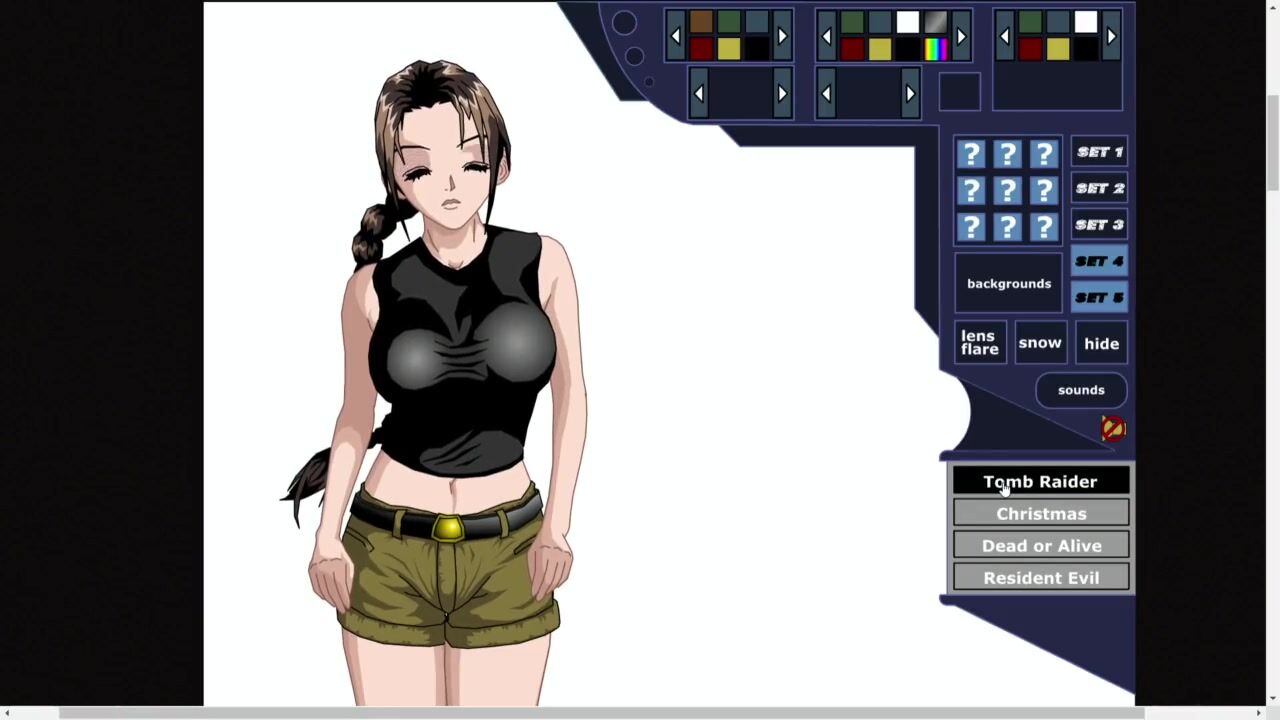Switch to SET 3 outfits
The image size is (1280, 720).
[x=1099, y=225]
